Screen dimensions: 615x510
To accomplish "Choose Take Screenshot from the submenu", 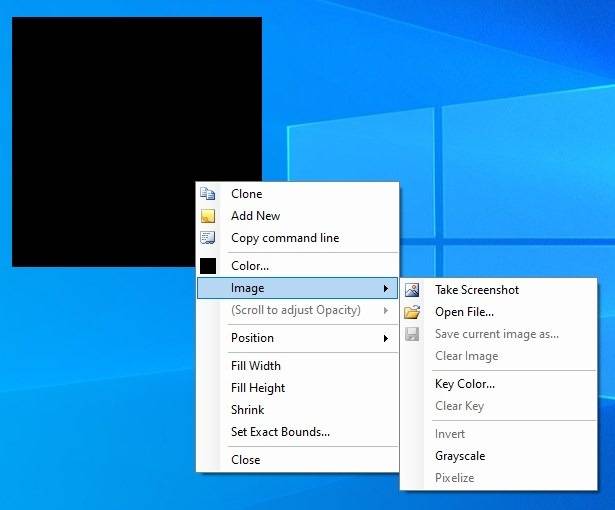I will coord(499,290).
